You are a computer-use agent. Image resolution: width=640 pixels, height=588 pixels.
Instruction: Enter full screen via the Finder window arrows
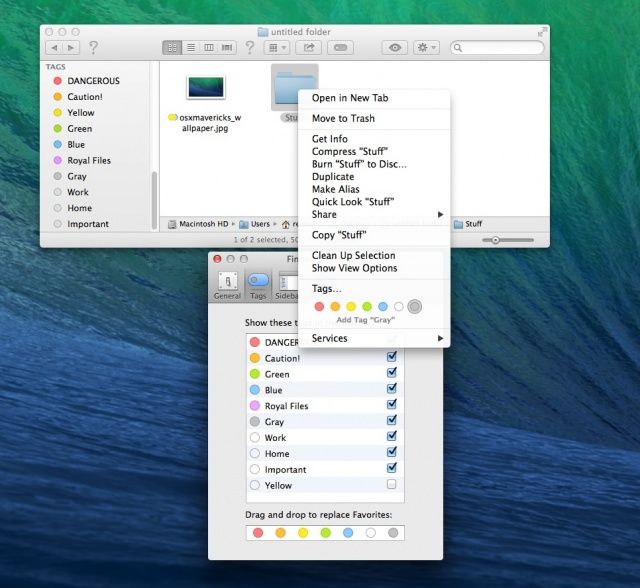pyautogui.click(x=542, y=32)
